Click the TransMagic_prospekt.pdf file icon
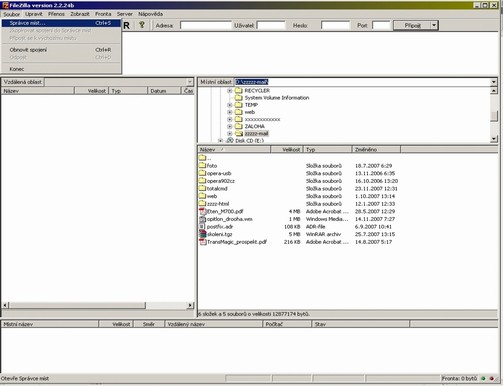This screenshot has height=386, width=503. pyautogui.click(x=203, y=242)
